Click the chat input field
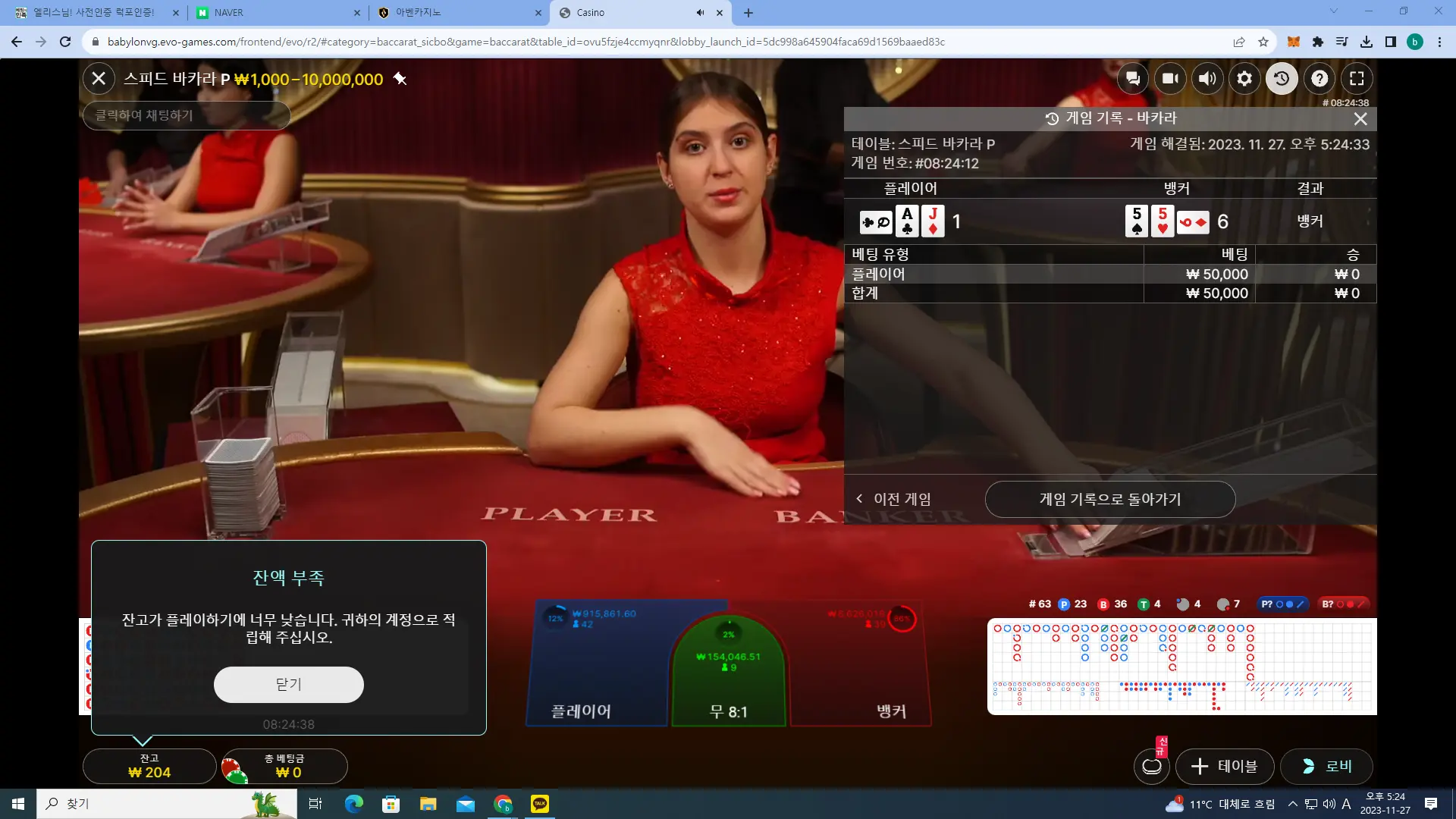Screen dimensions: 1456x819 [x=187, y=115]
